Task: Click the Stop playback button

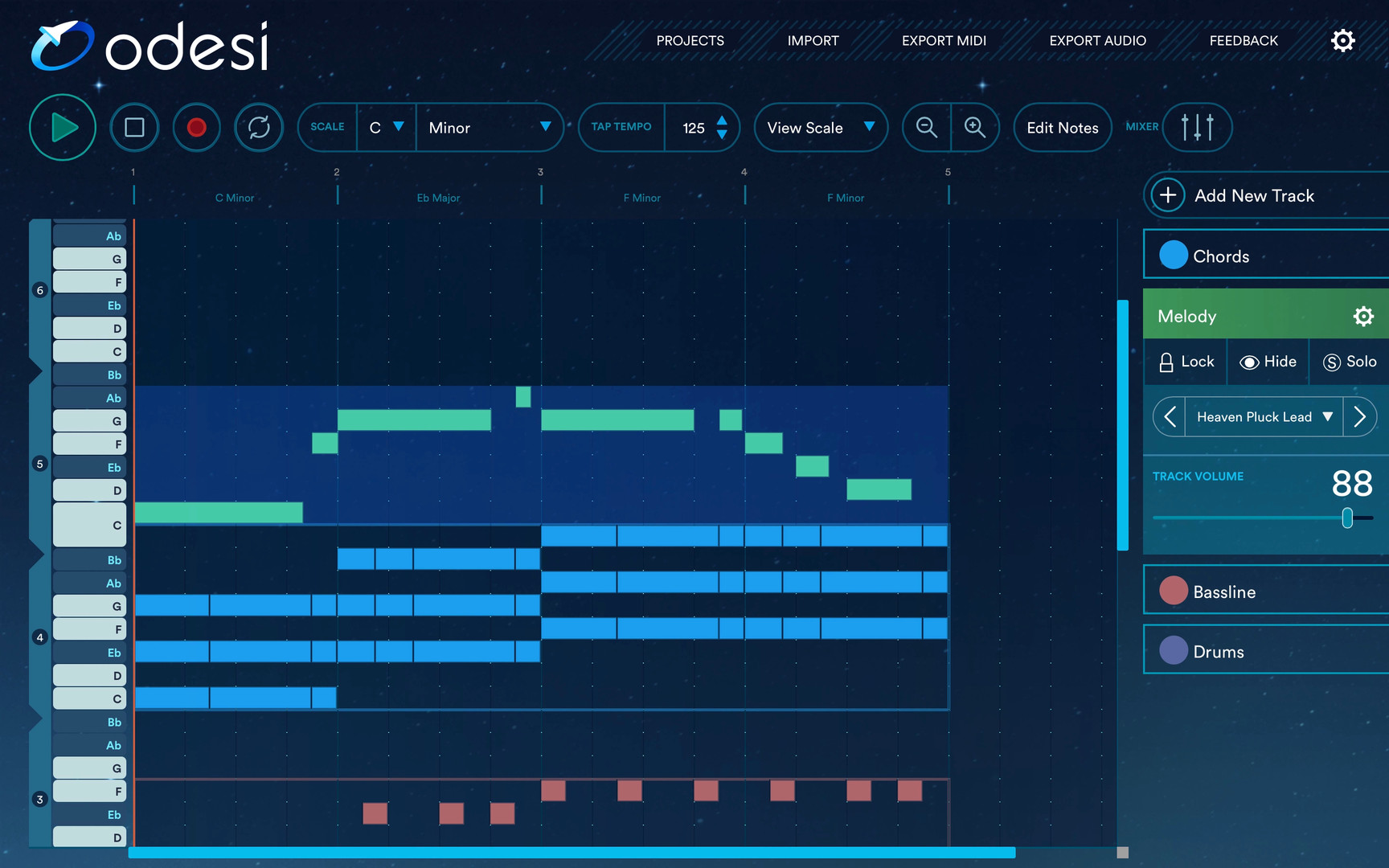Action: (134, 127)
